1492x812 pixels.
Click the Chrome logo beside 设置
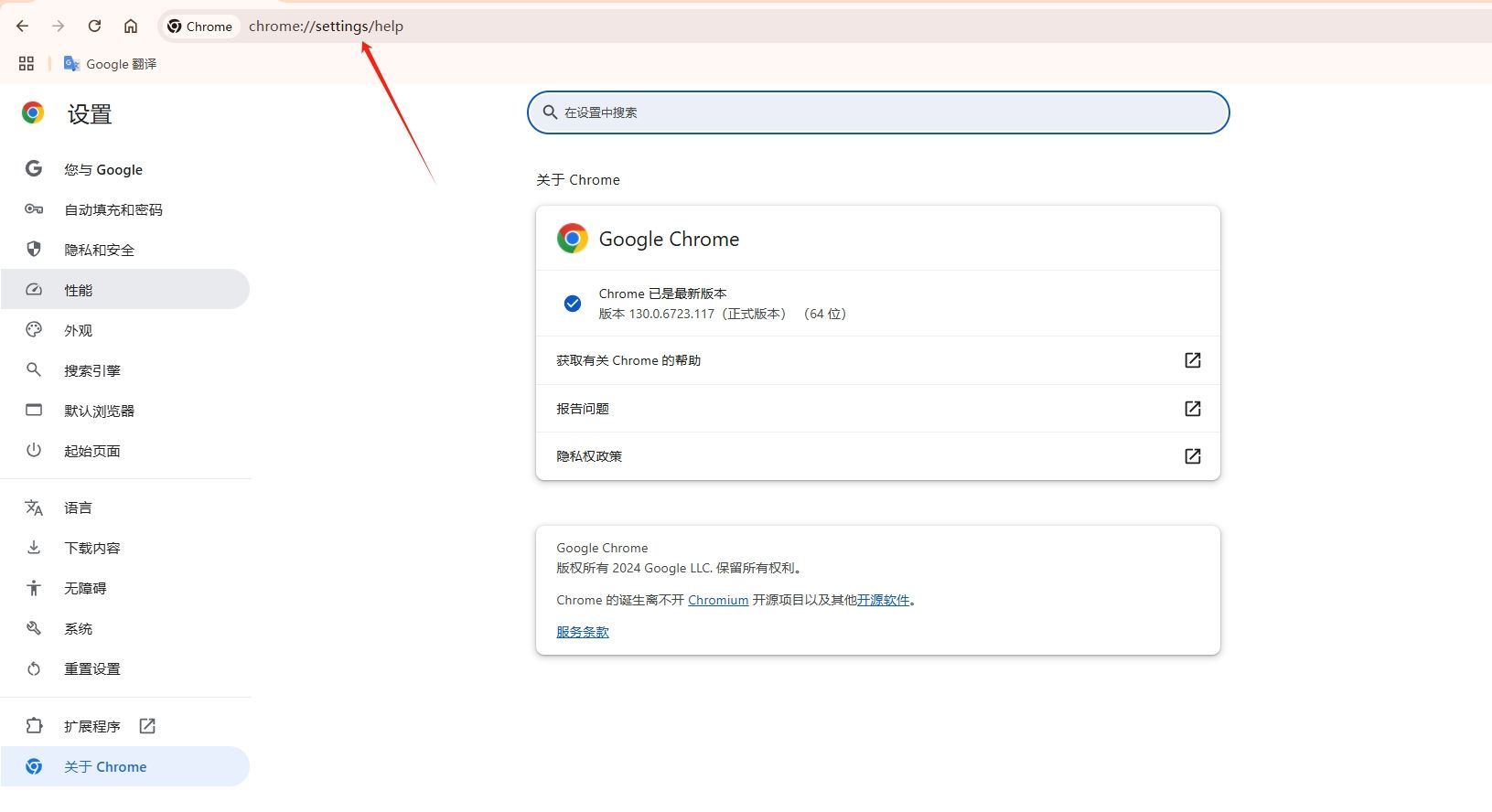coord(33,112)
